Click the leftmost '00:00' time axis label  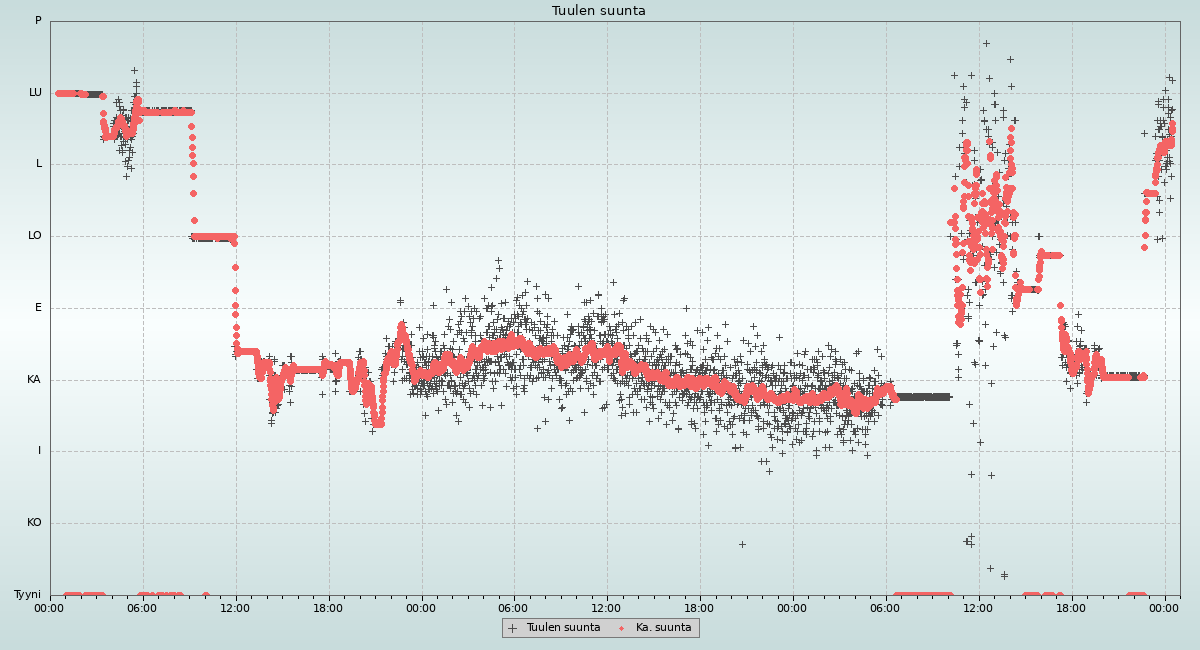pos(50,607)
